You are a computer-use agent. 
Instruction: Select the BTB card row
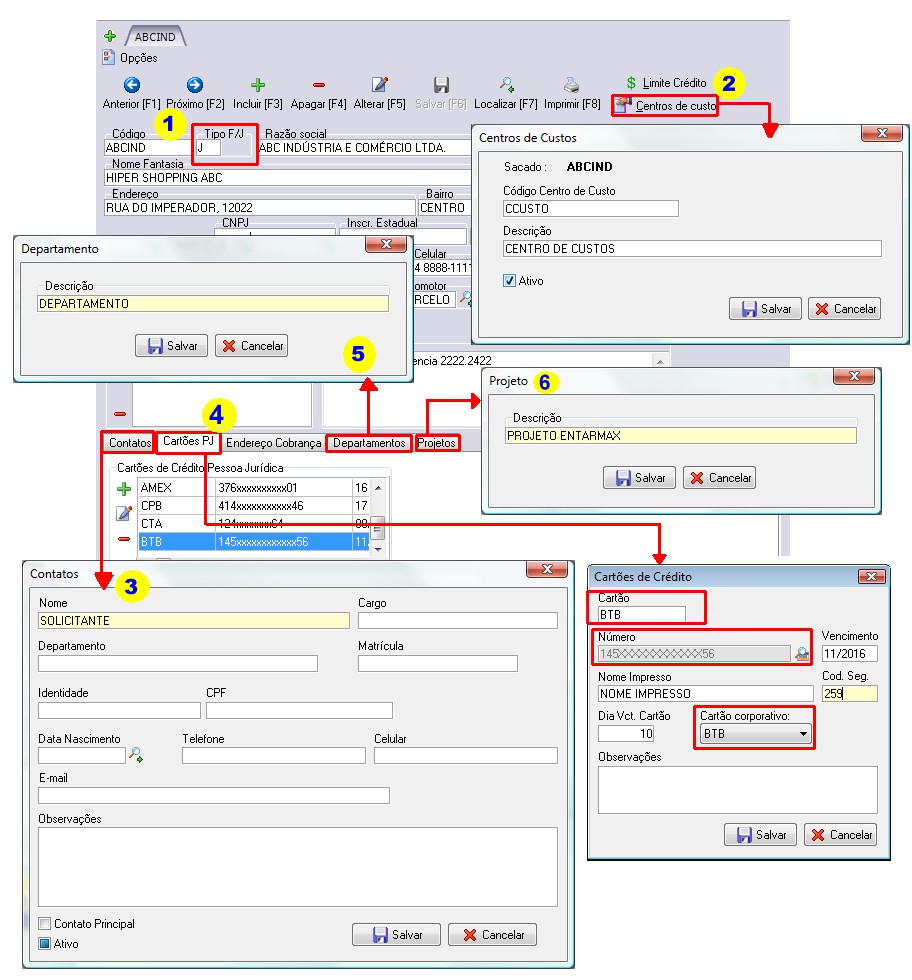254,542
